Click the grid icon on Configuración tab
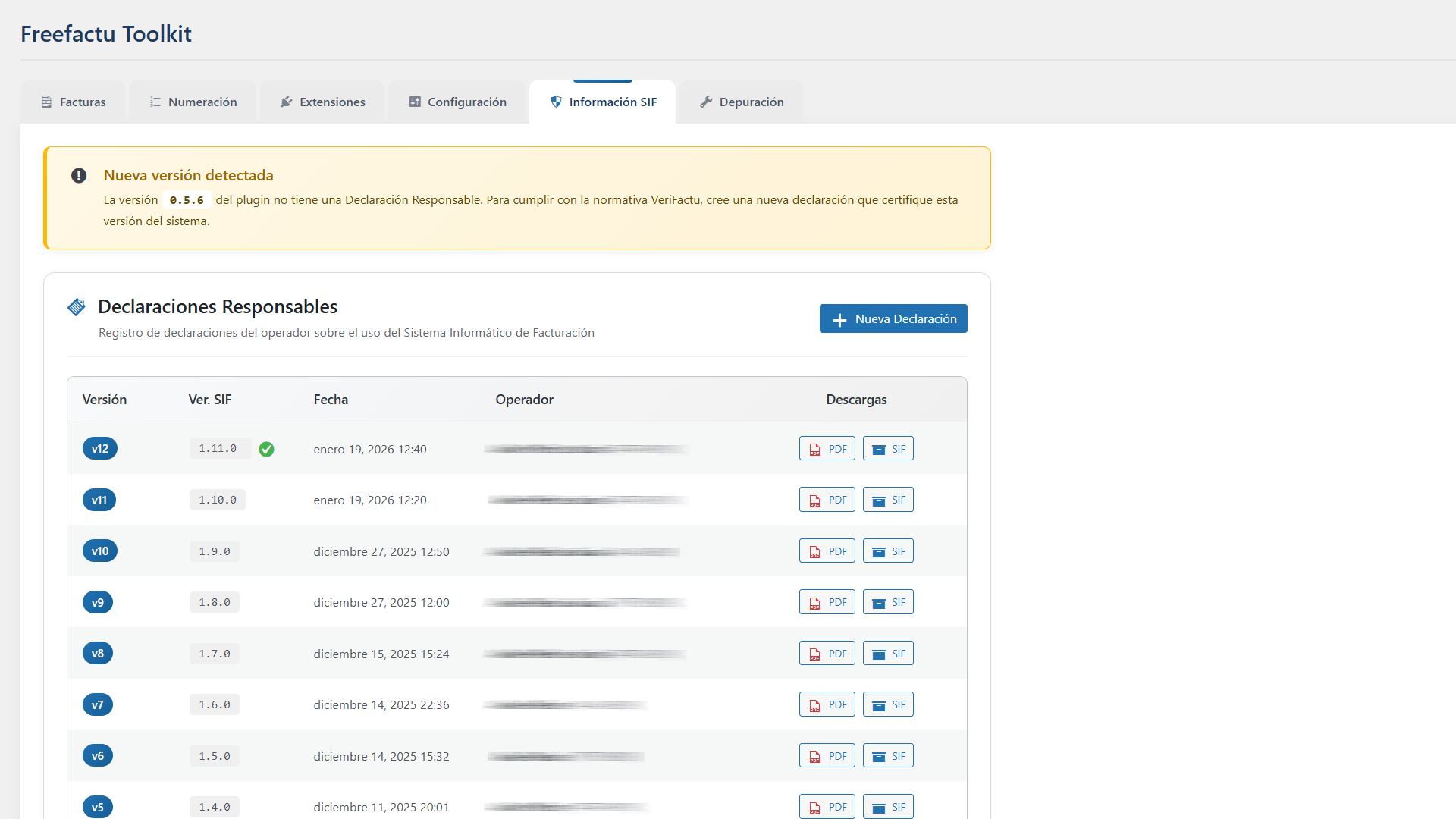Screen dimensions: 1456x819 (413, 101)
